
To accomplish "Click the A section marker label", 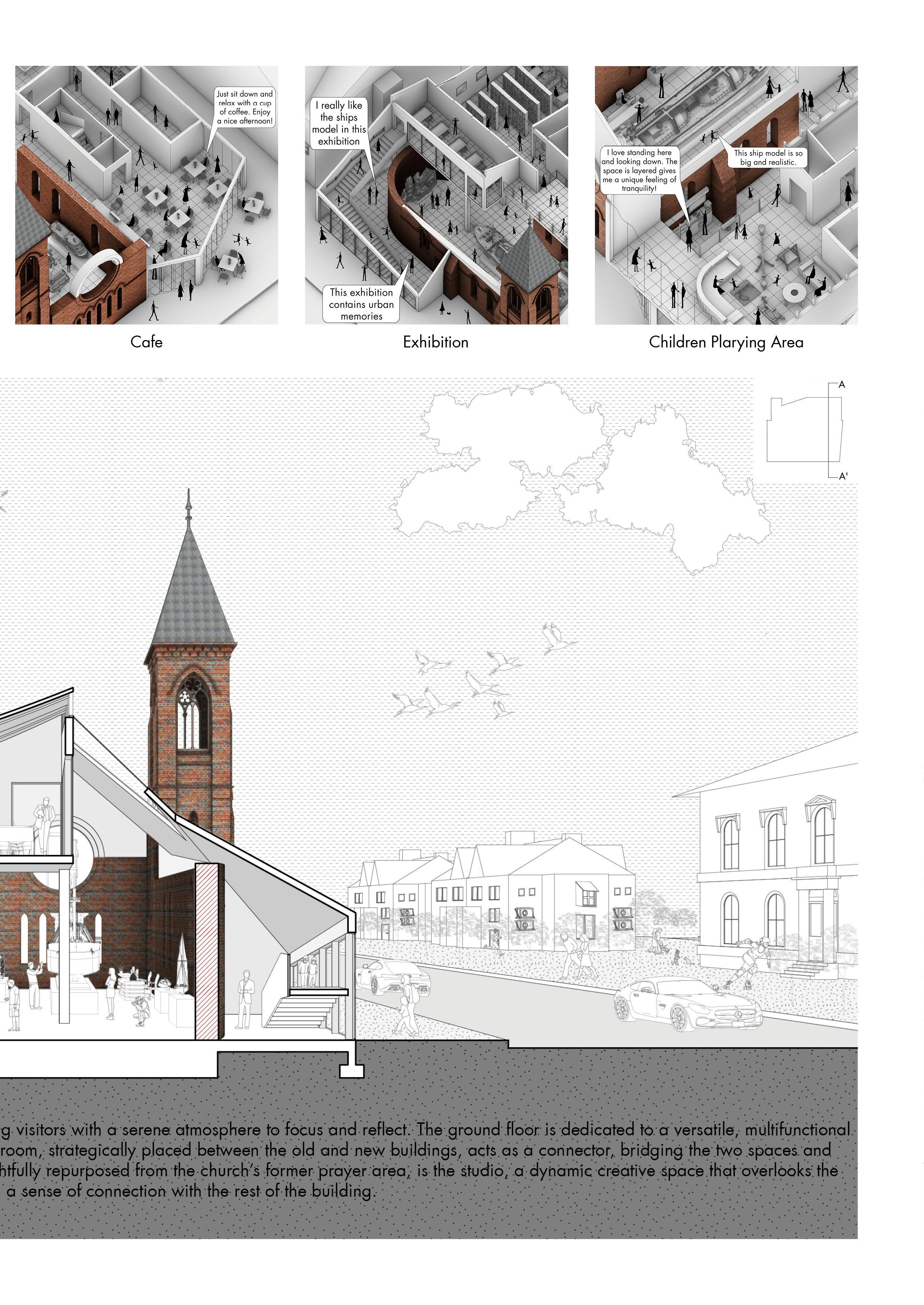I will (x=842, y=385).
